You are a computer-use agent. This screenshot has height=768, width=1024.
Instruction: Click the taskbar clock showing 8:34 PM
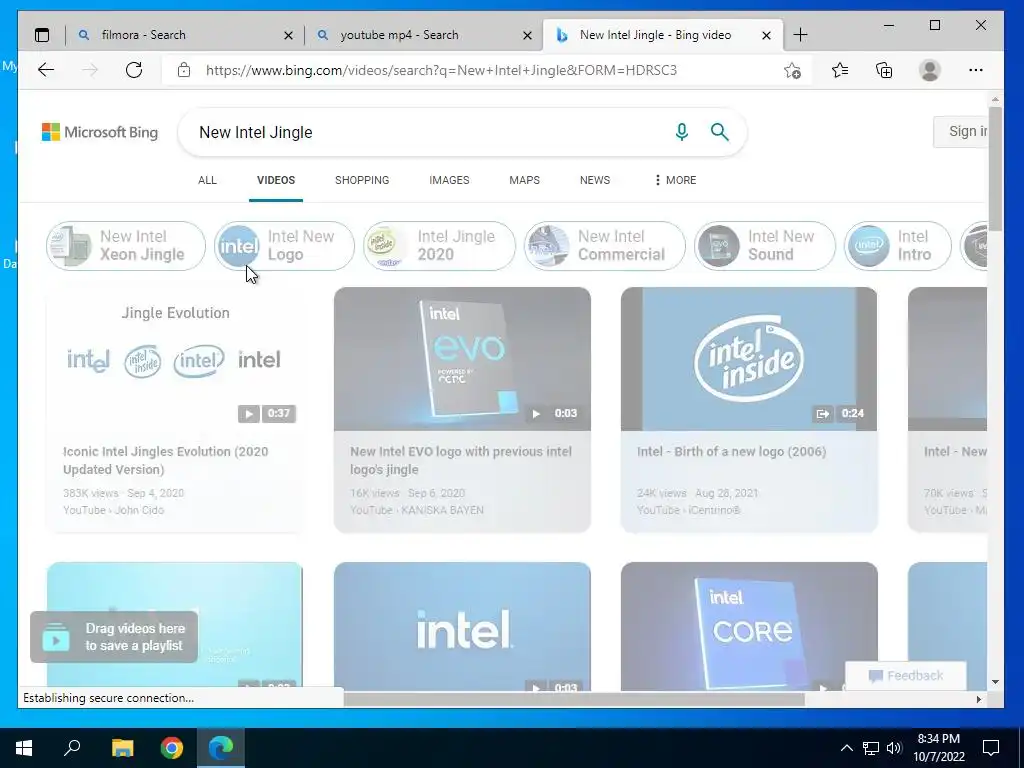pos(938,748)
